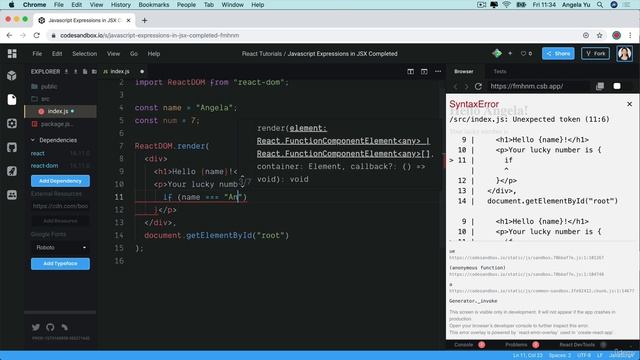Viewport: 640px width, 360px height.
Task: Close the SyntaxError overlay
Action: 629,104
